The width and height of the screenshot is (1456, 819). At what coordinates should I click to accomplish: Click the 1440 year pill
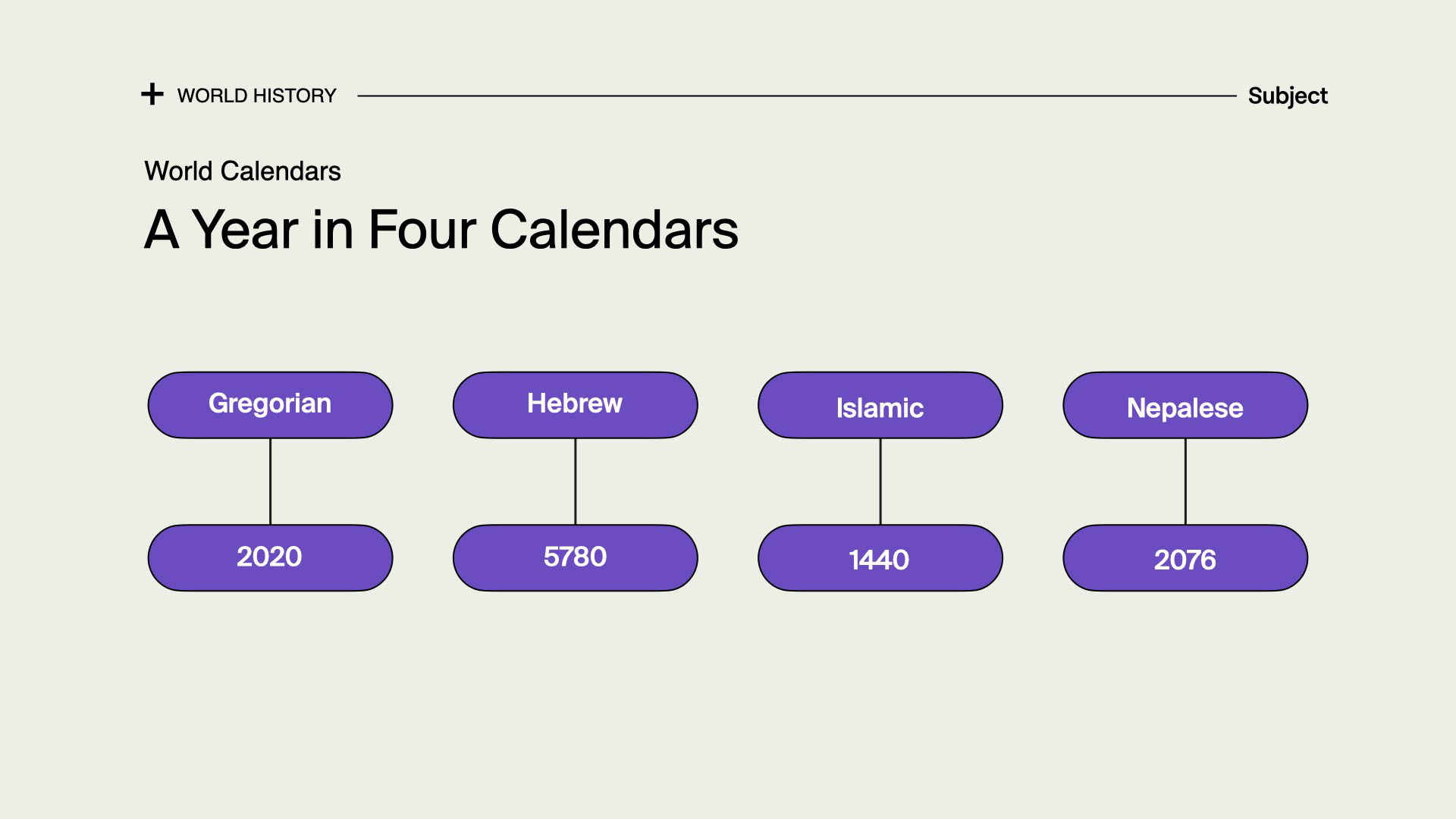click(x=880, y=558)
